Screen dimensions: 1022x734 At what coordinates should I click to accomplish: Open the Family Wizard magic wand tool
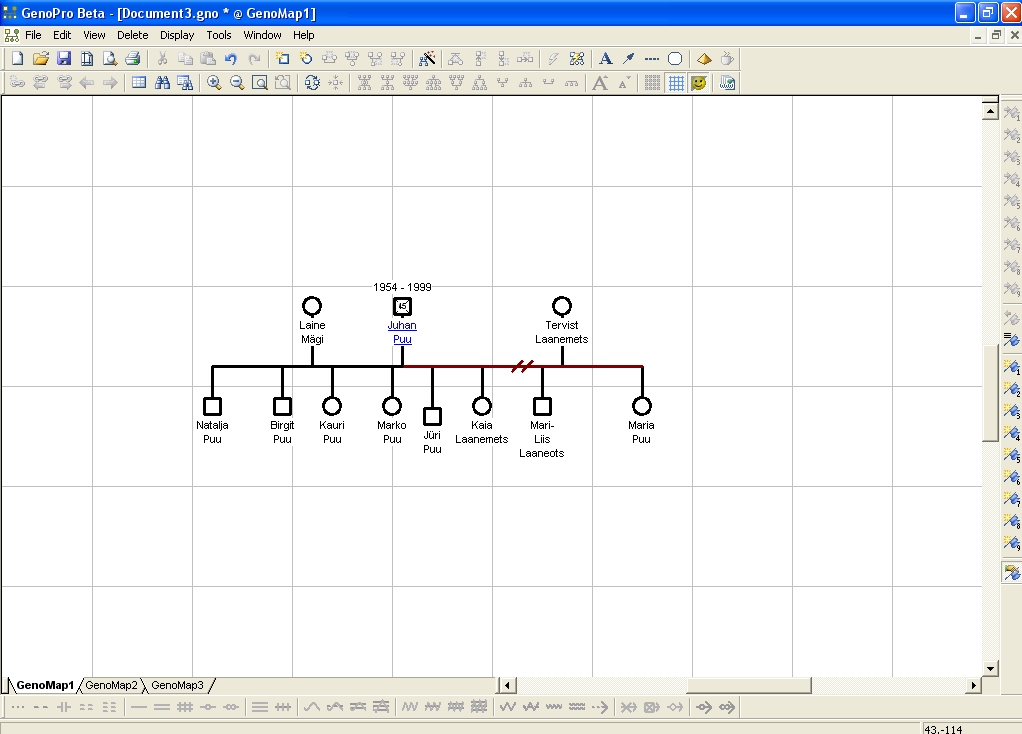click(427, 59)
